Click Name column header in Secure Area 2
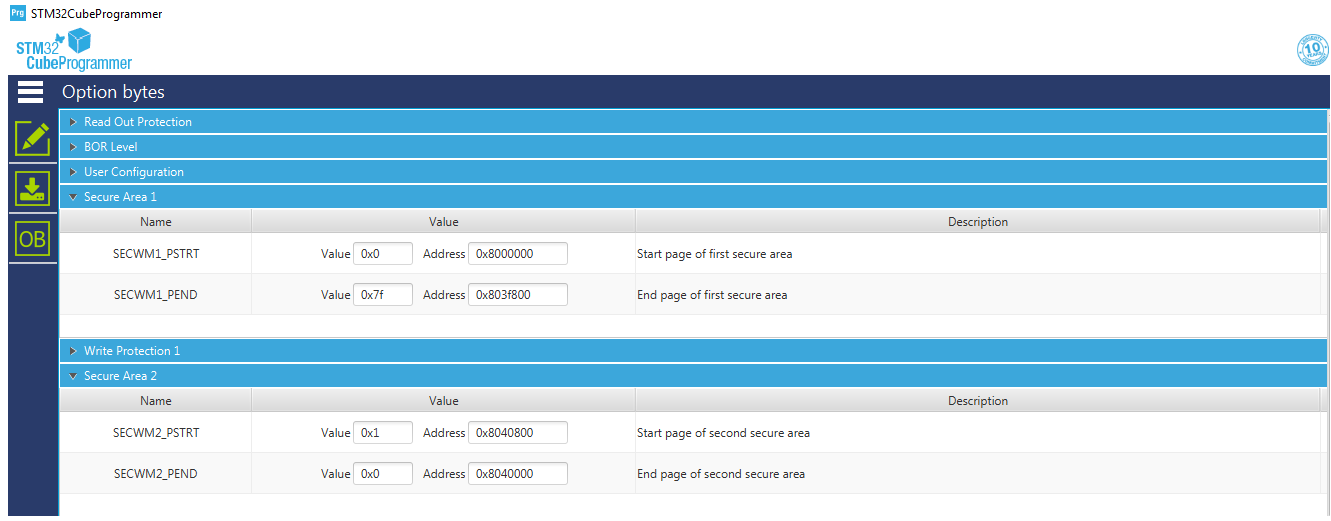This screenshot has width=1331, height=521. coord(156,401)
